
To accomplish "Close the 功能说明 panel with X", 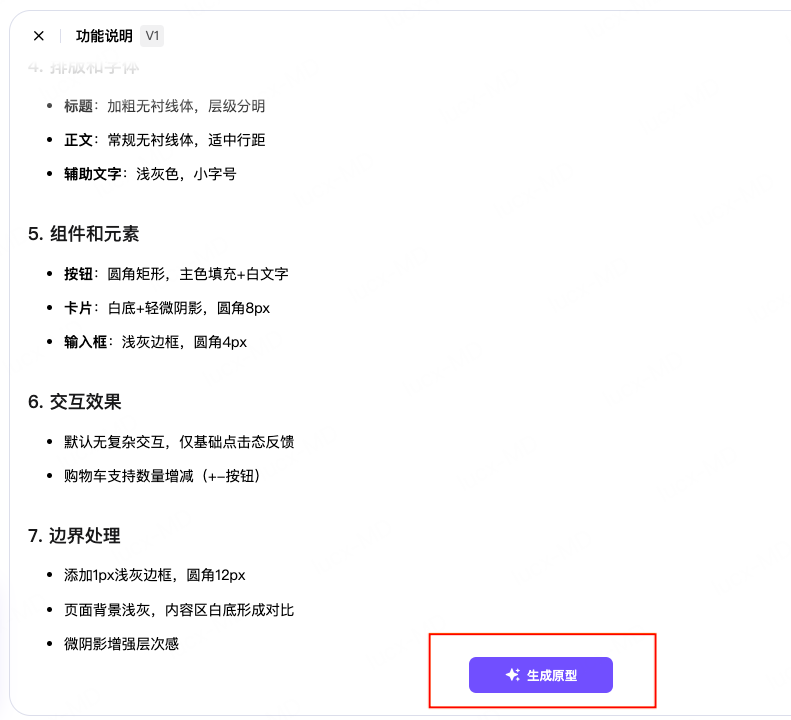I will click(38, 36).
